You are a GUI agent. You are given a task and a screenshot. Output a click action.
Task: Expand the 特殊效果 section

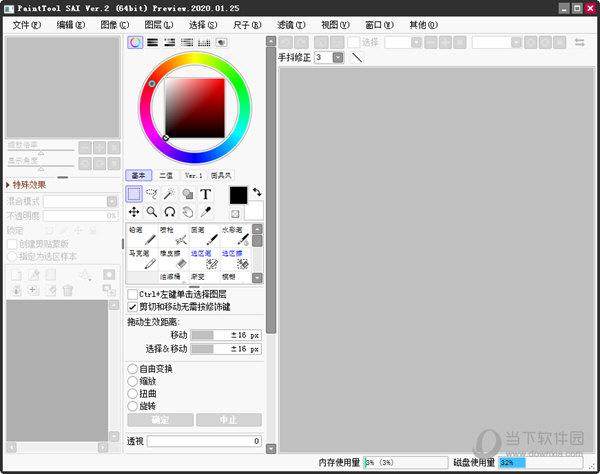(x=26, y=185)
